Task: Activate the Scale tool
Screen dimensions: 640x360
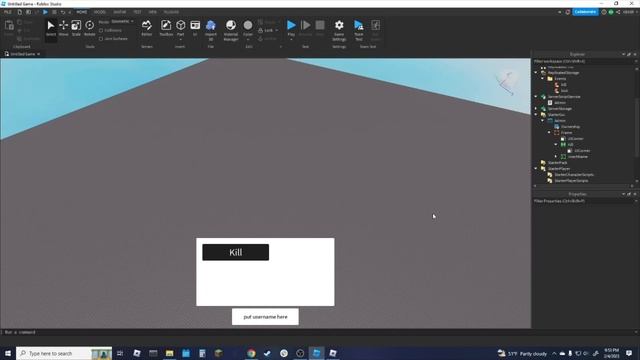Action: 76,29
